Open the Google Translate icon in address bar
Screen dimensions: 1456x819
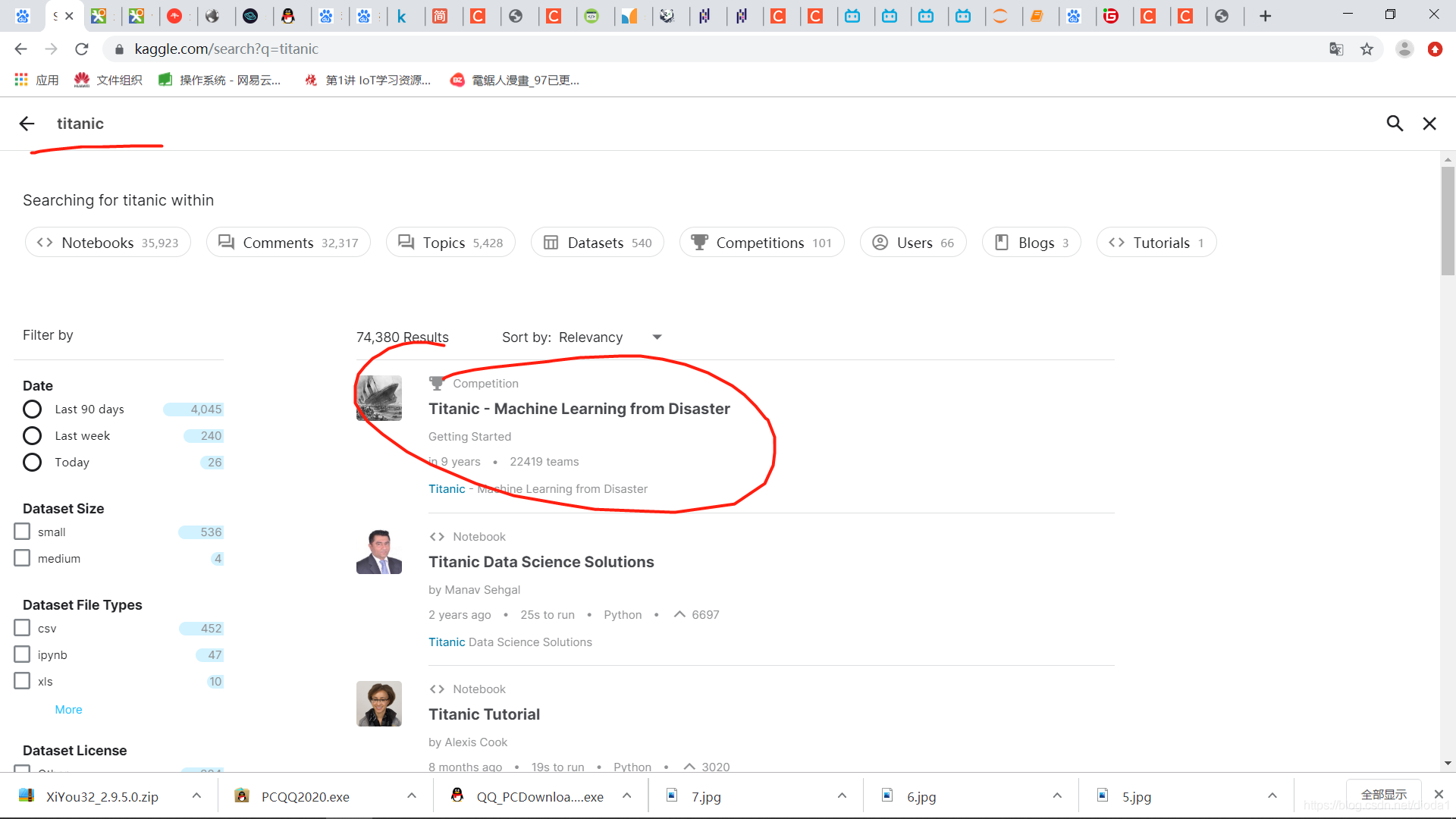pyautogui.click(x=1336, y=49)
